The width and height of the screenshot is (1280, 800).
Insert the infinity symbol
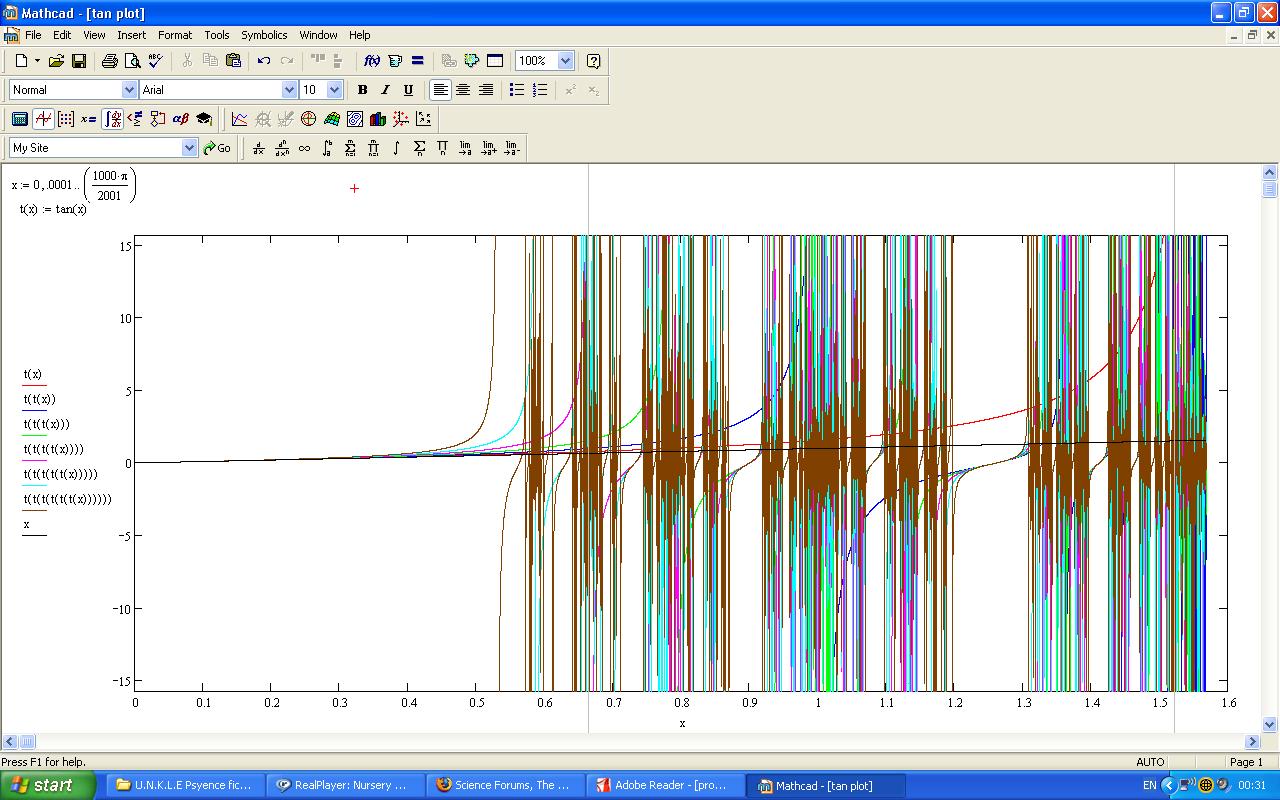(x=304, y=148)
